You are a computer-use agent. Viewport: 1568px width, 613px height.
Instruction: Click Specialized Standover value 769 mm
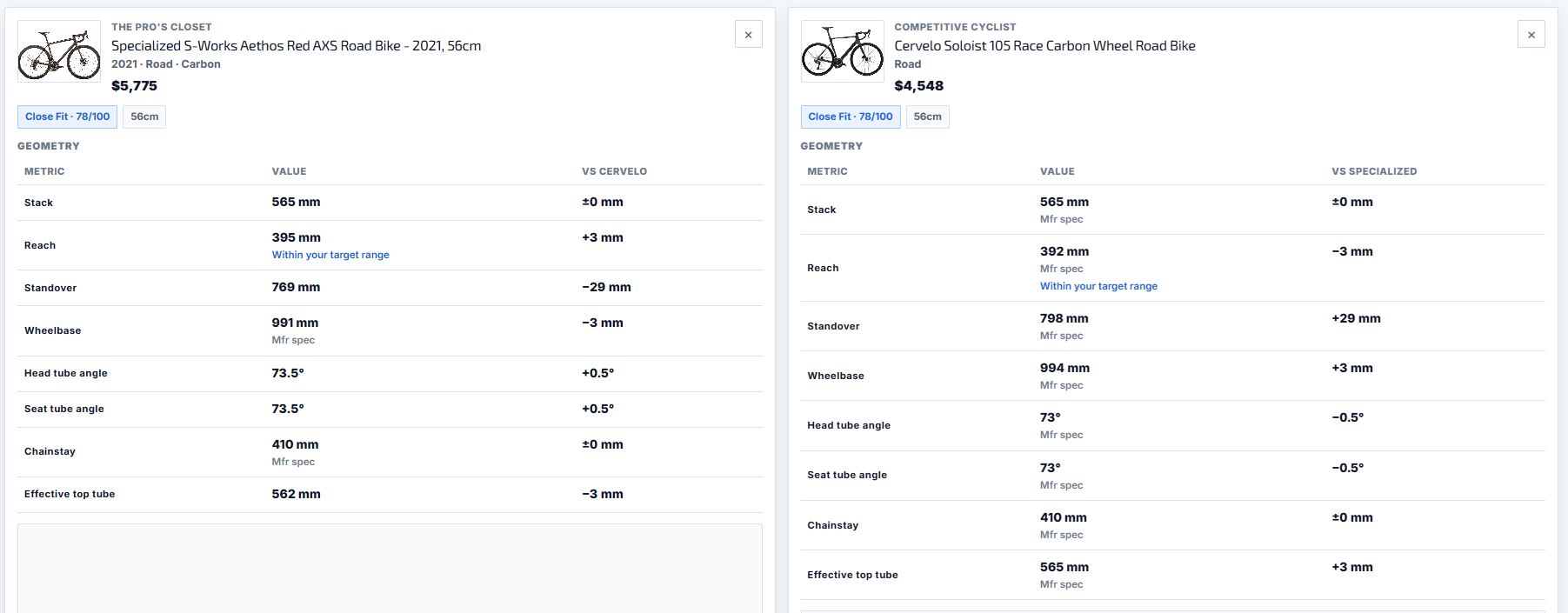296,287
